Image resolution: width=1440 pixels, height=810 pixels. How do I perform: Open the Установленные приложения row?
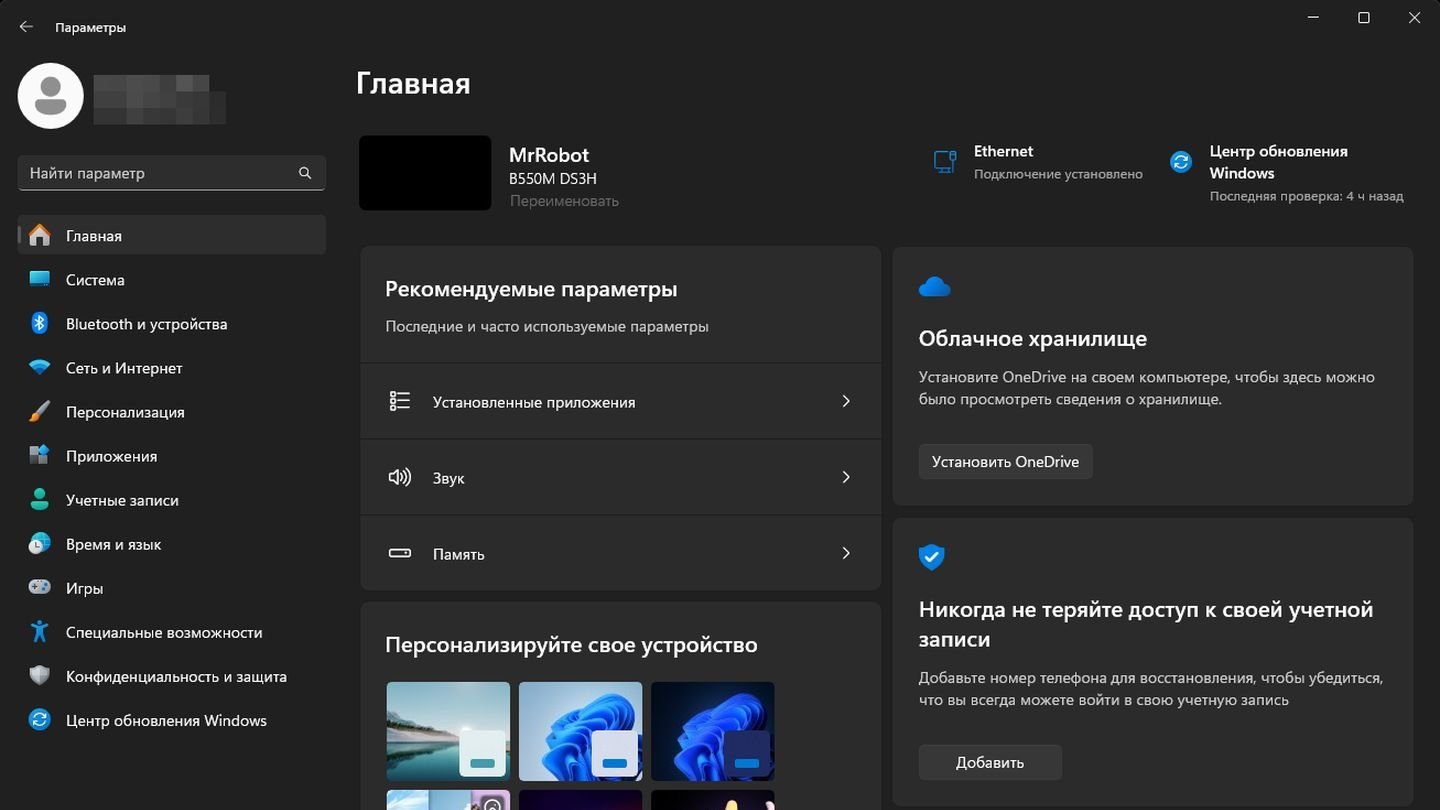[620, 401]
